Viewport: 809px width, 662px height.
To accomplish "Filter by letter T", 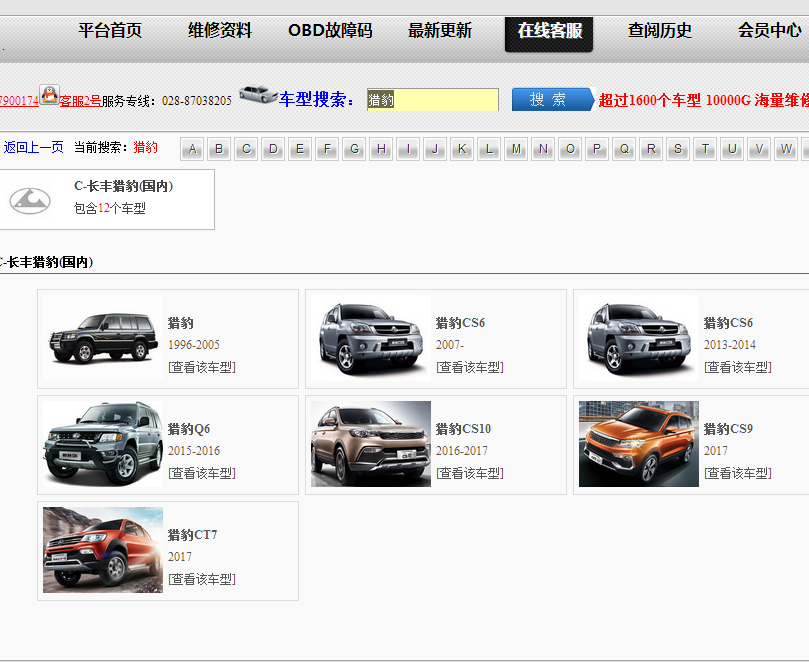I will click(x=705, y=149).
